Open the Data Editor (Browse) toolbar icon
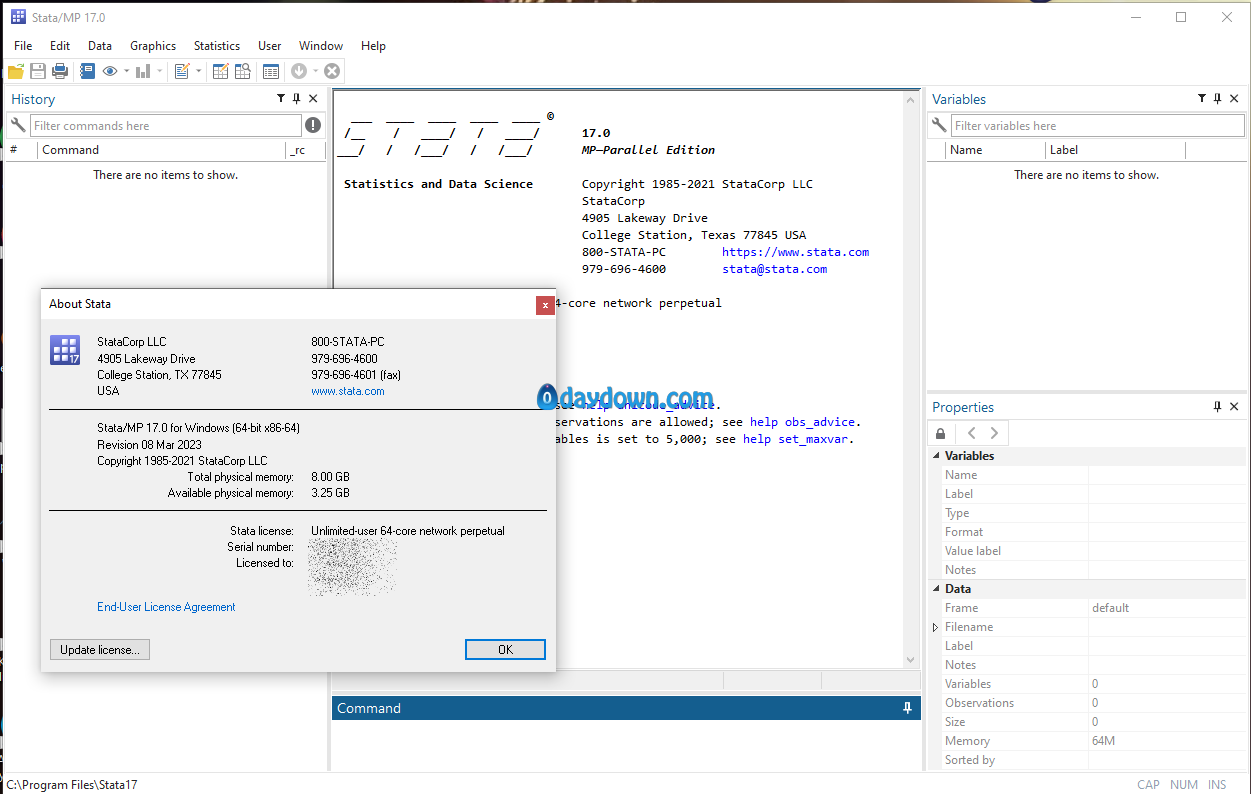 pos(242,71)
